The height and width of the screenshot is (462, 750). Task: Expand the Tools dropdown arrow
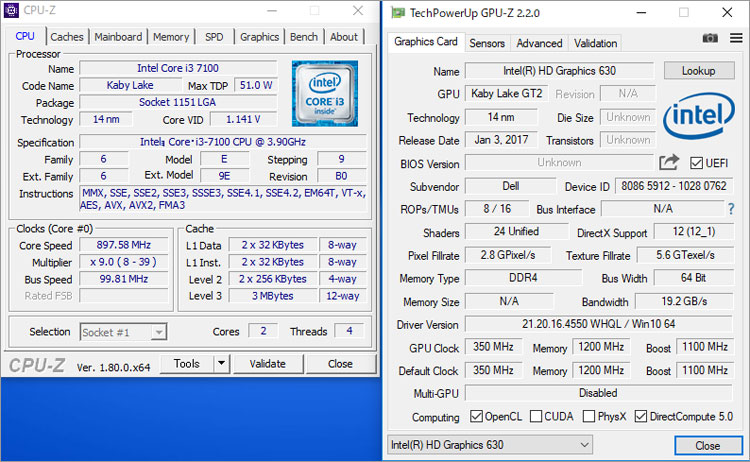pyautogui.click(x=221, y=363)
